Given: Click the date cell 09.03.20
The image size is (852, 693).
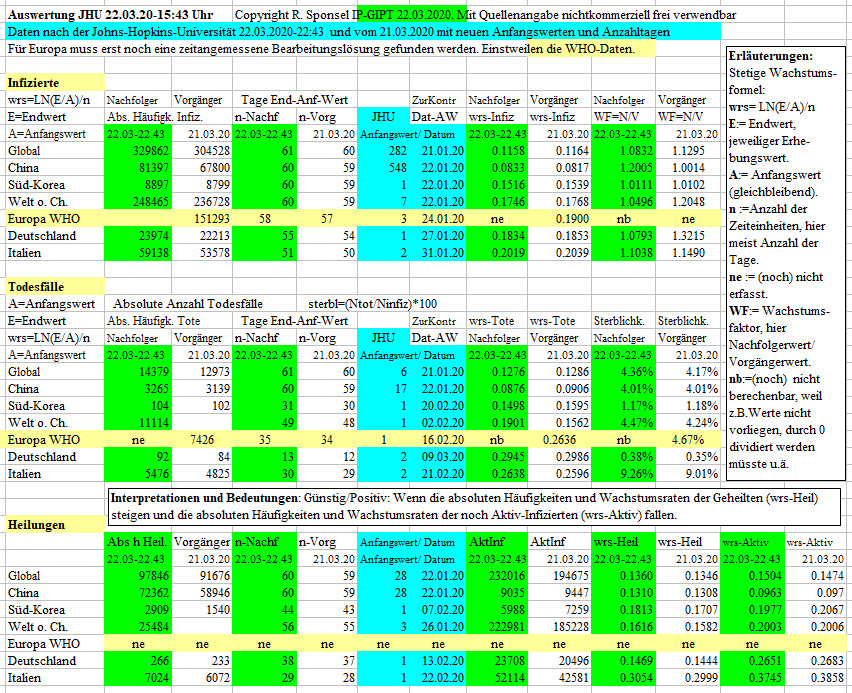Looking at the screenshot, I should click(x=438, y=457).
